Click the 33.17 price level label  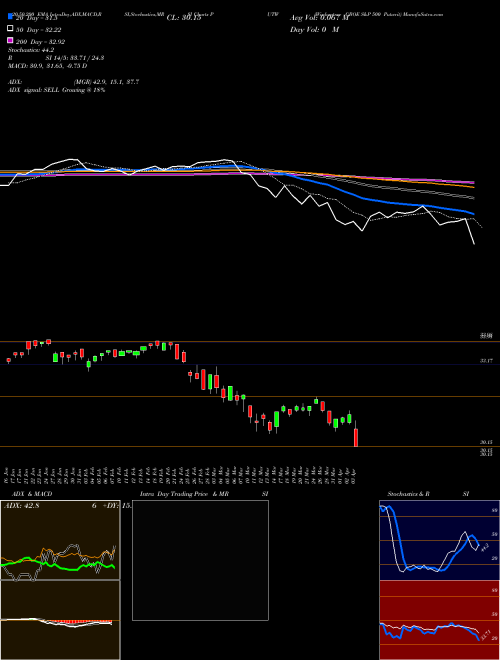pos(486,361)
